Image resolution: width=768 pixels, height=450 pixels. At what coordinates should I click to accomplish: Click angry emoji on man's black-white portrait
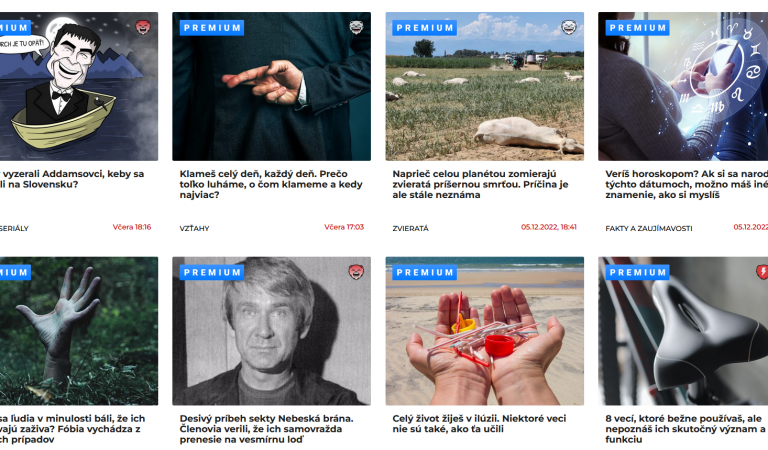click(356, 272)
